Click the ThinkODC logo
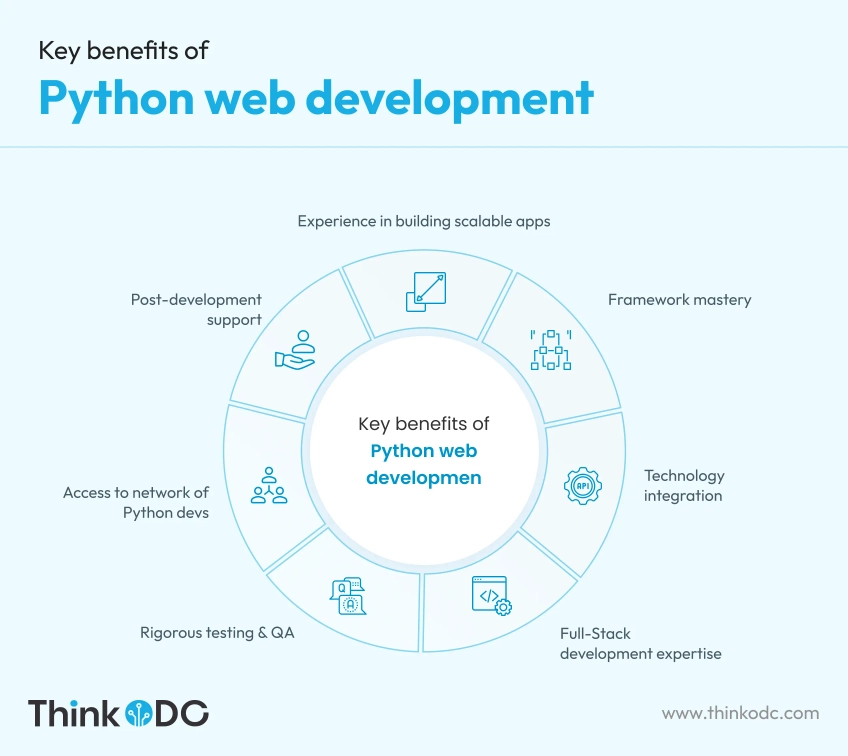Viewport: 848px width, 756px height. point(118,713)
